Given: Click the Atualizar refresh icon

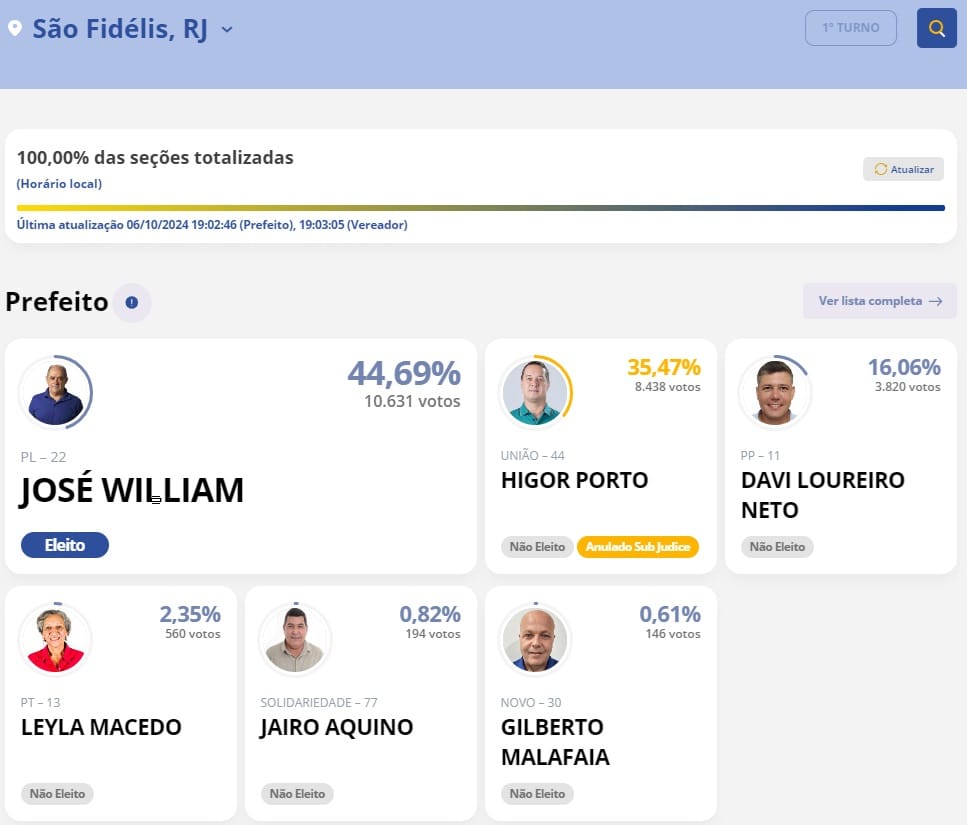Looking at the screenshot, I should click(x=881, y=169).
